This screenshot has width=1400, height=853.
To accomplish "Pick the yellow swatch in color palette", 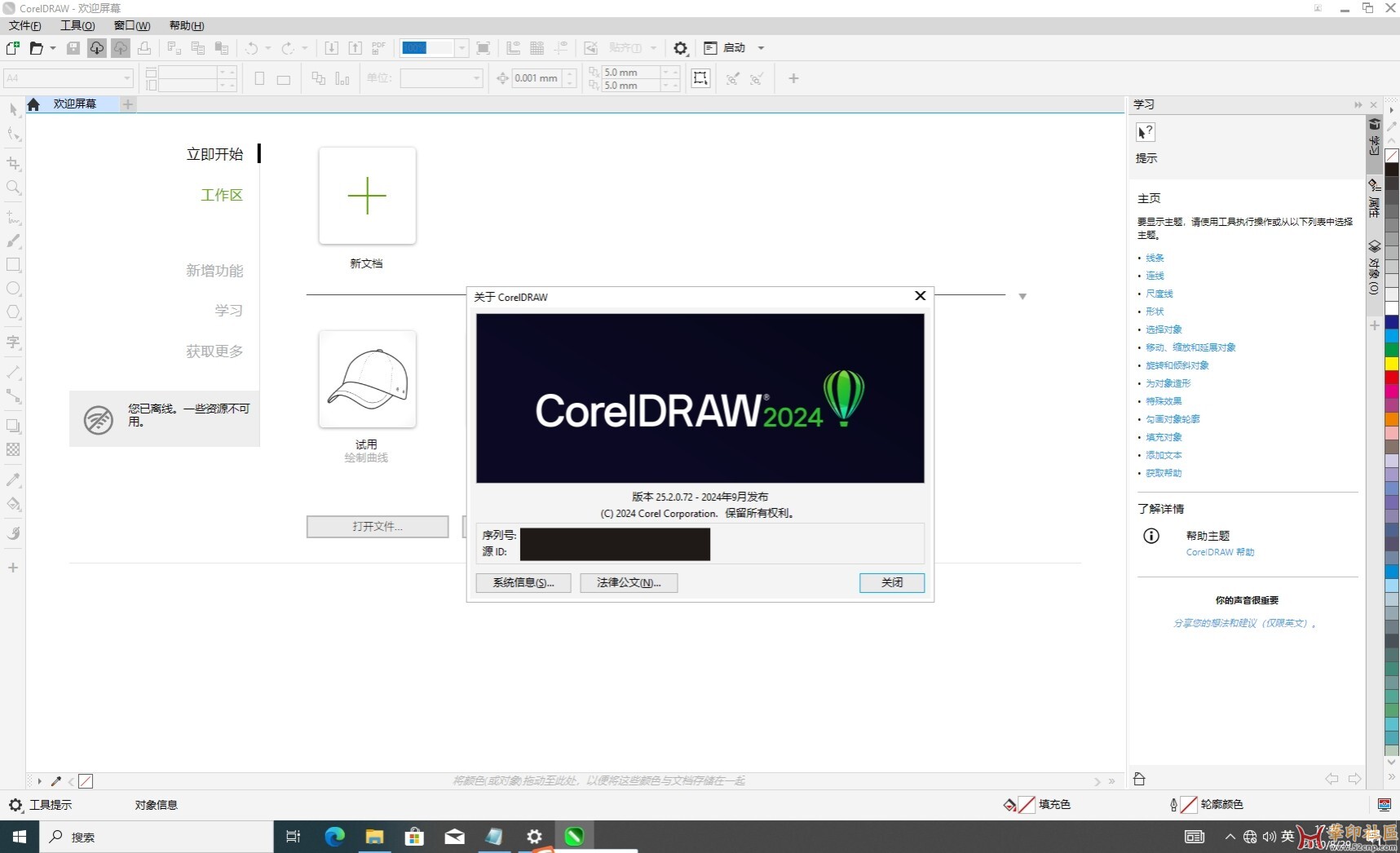I will pyautogui.click(x=1392, y=362).
